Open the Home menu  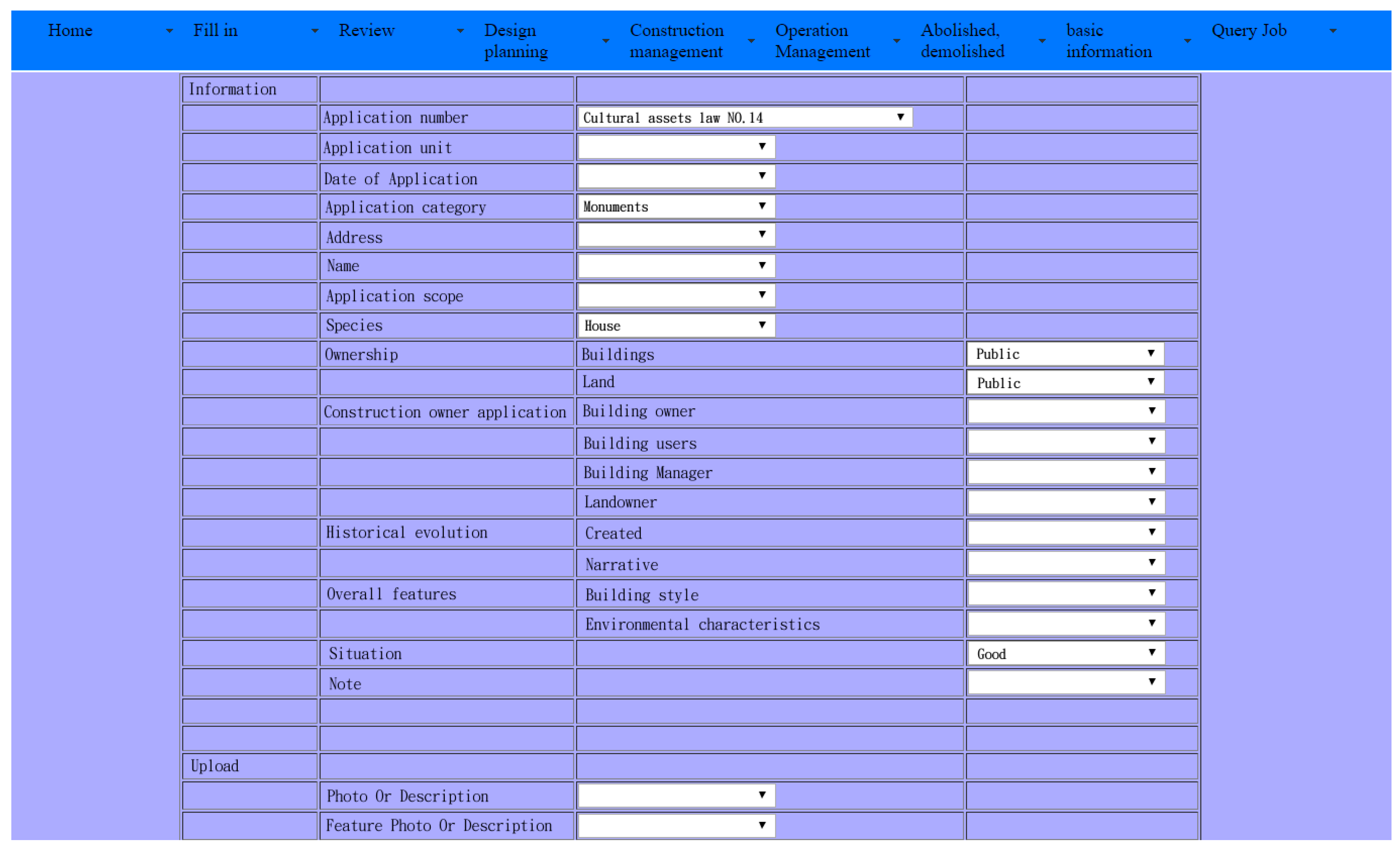70,30
